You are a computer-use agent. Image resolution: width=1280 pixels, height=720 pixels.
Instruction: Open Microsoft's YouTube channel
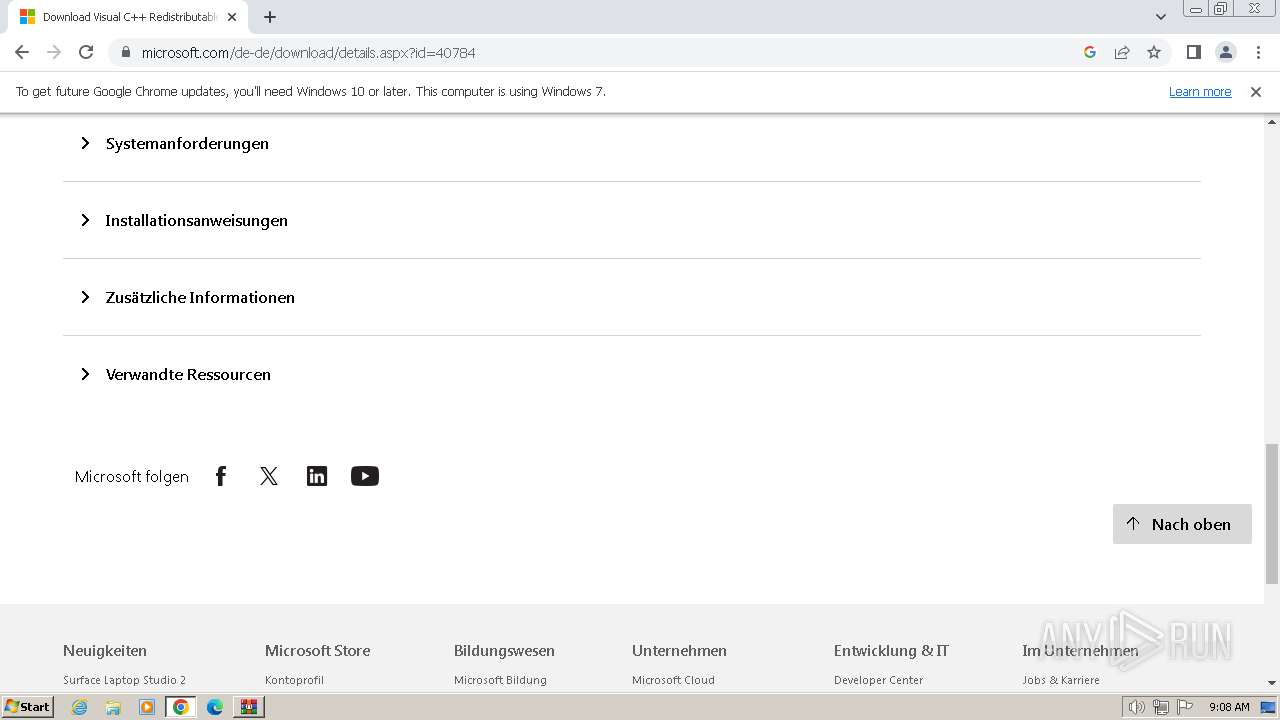coord(365,476)
